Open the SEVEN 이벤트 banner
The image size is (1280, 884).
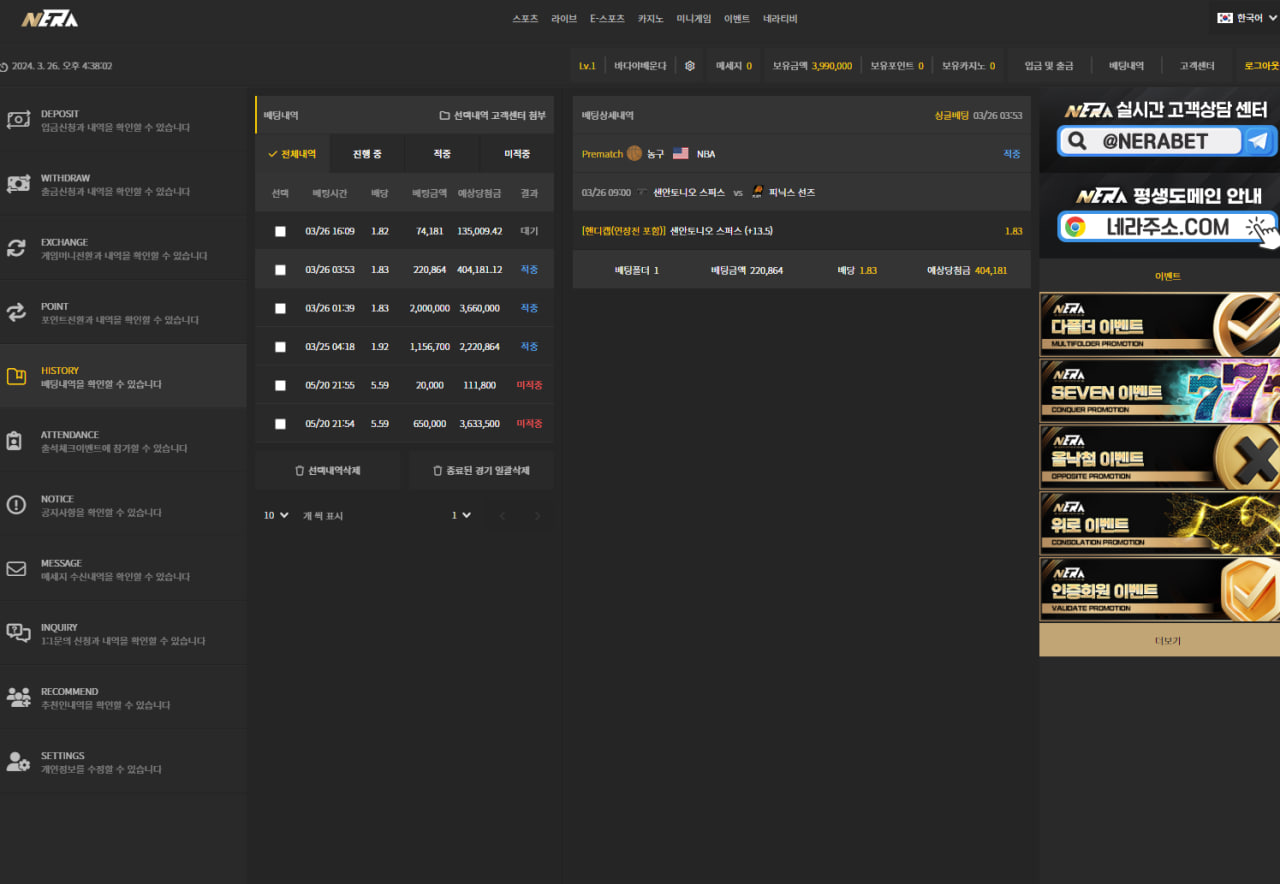1159,388
